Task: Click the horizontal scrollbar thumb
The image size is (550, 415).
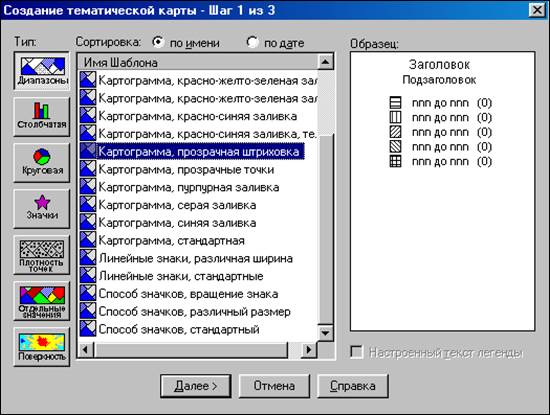Action: coord(190,349)
